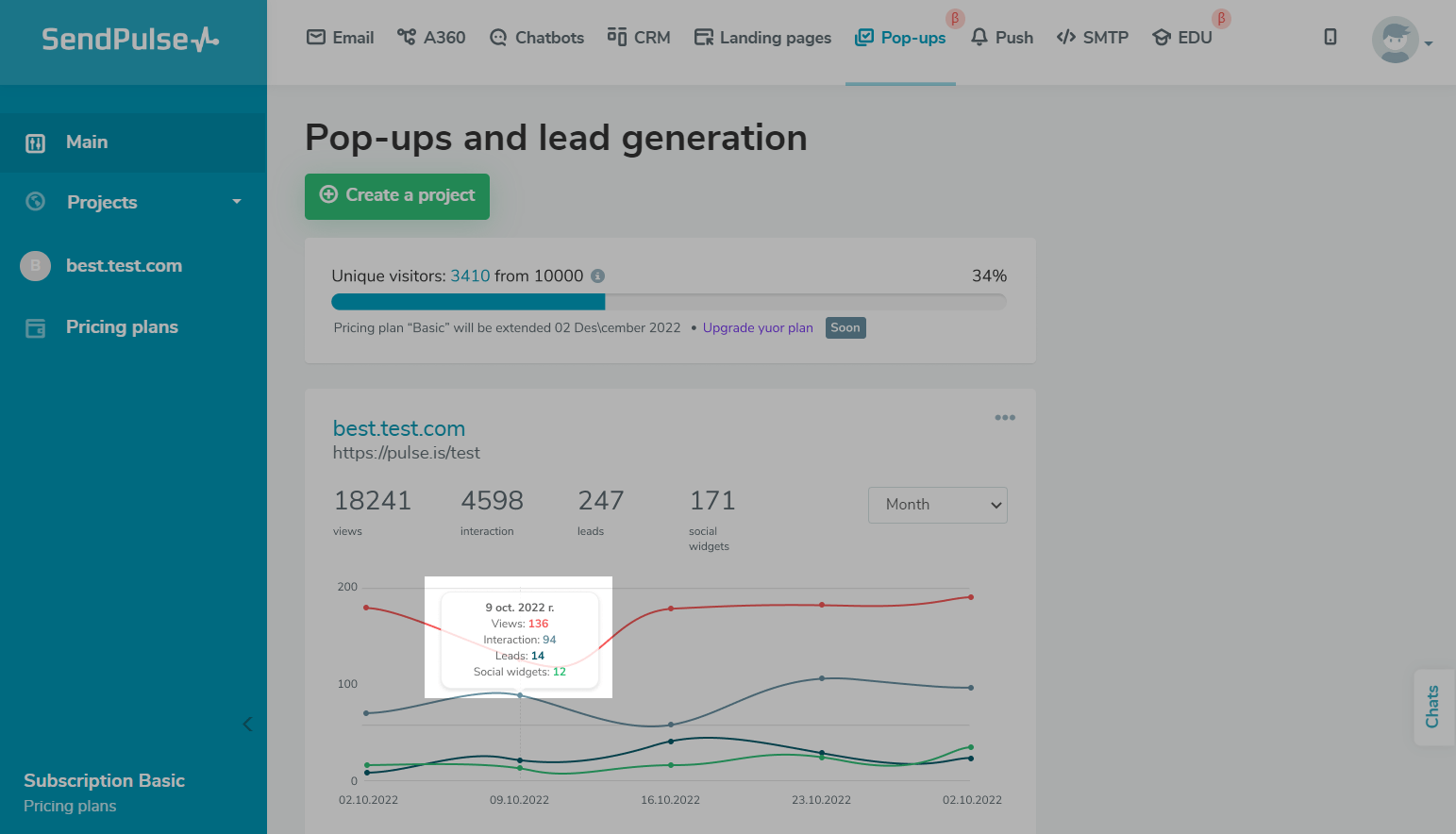Click the Pricing plans wallet icon in sidebar
1456x834 pixels.
[x=36, y=328]
